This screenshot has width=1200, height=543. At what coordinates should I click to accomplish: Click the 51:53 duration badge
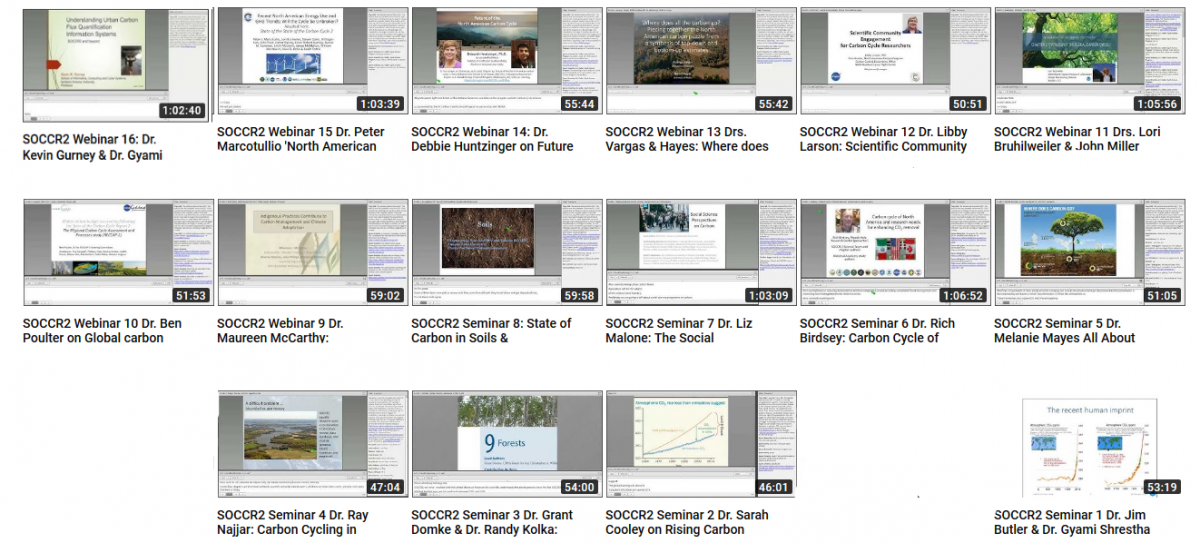(189, 296)
